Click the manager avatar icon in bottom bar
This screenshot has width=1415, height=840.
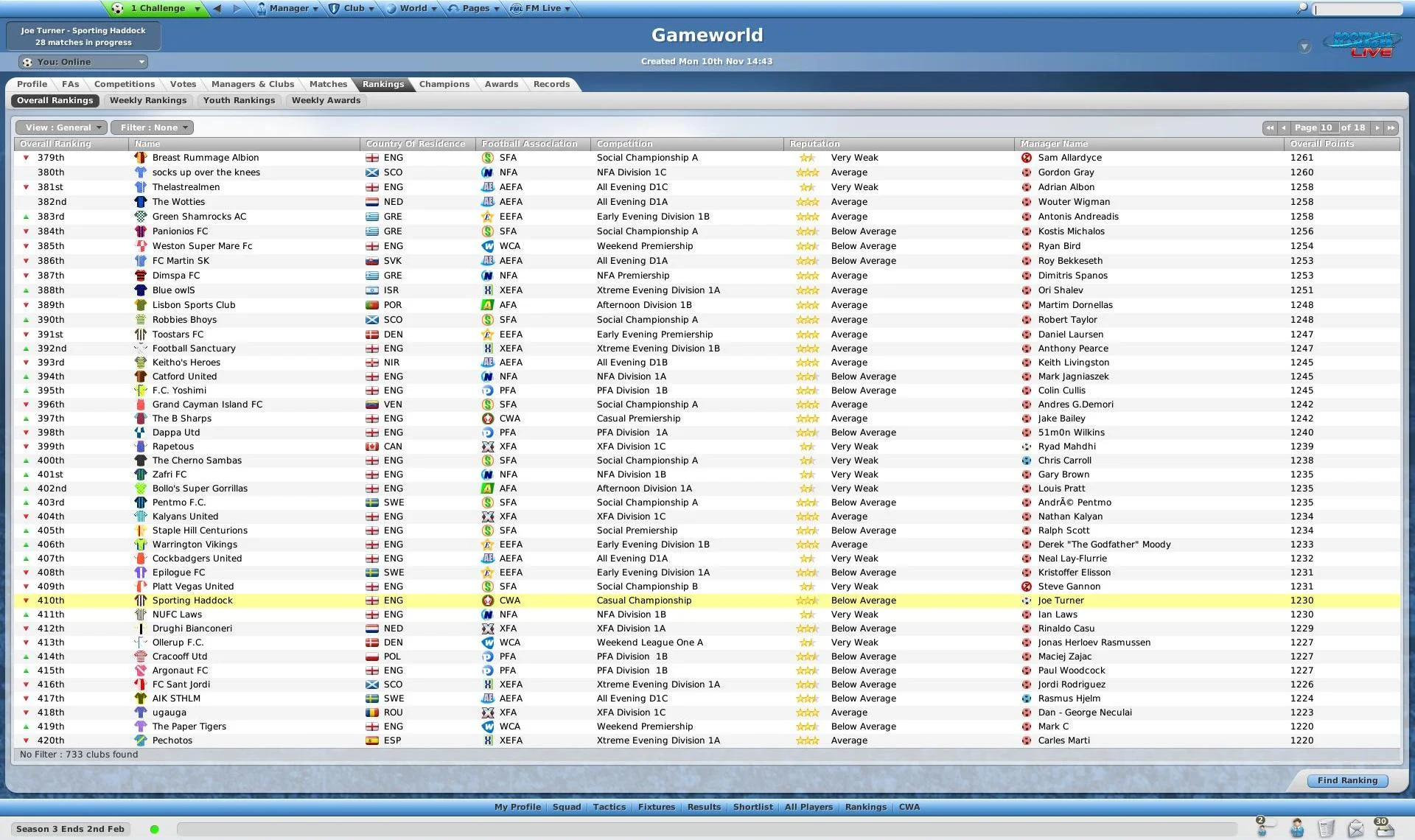(x=1297, y=828)
